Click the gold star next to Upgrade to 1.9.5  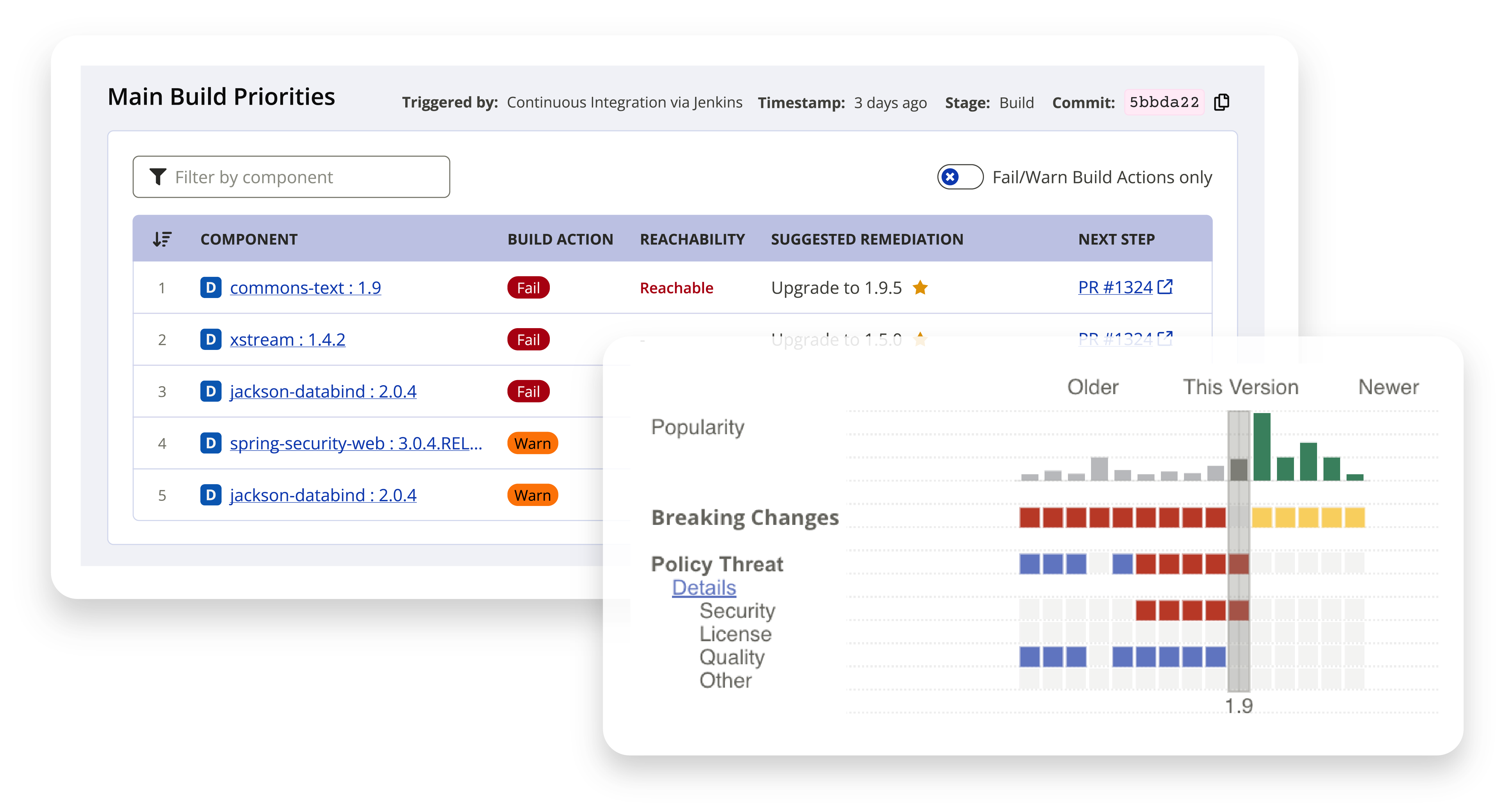(x=920, y=287)
